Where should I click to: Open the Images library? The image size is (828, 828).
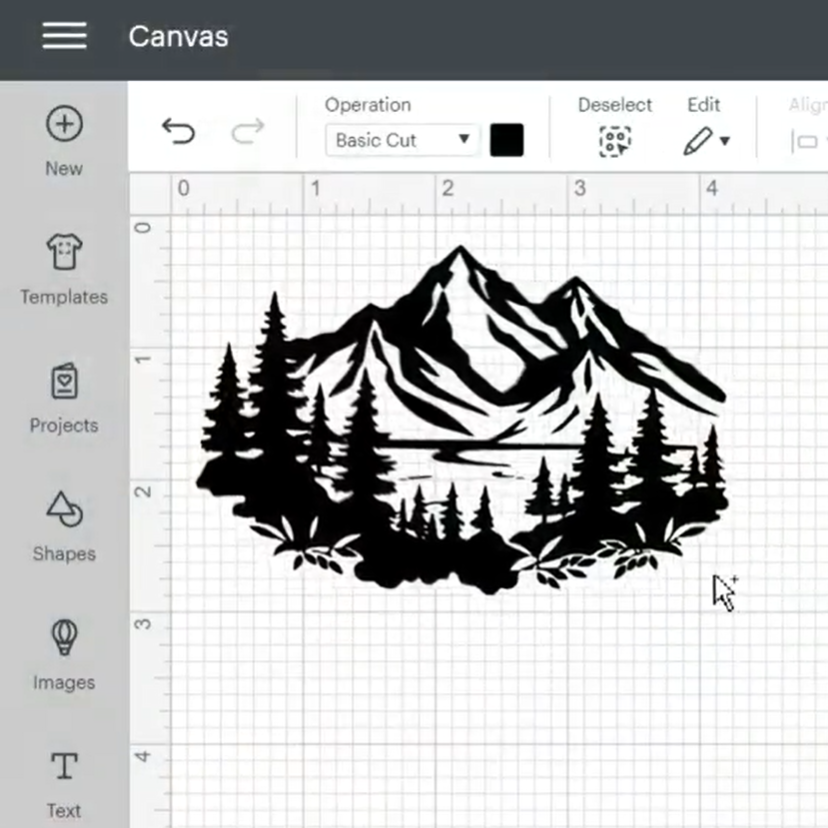coord(64,654)
